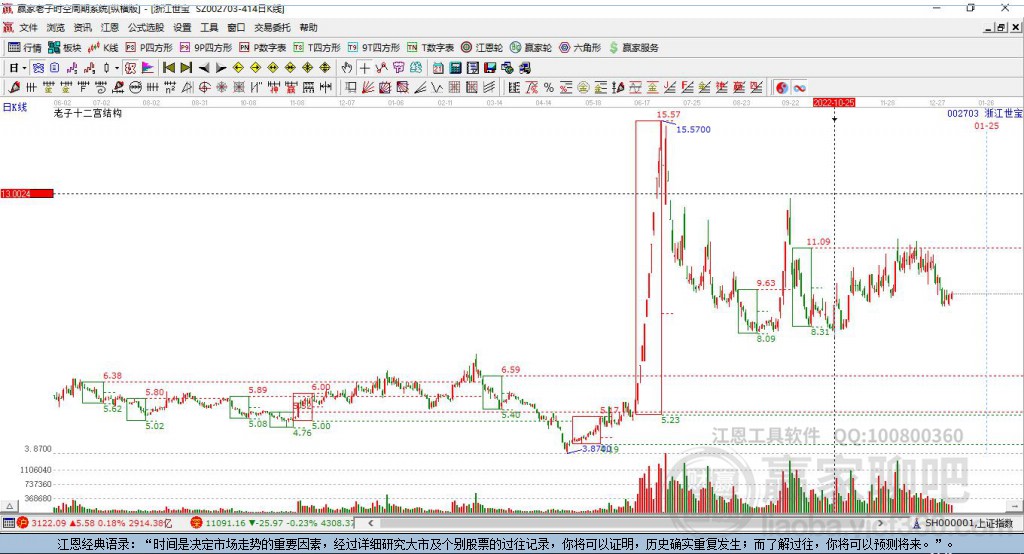This screenshot has width=1024, height=554.
Task: Click the 15.5700 peak price label
Action: click(x=693, y=129)
